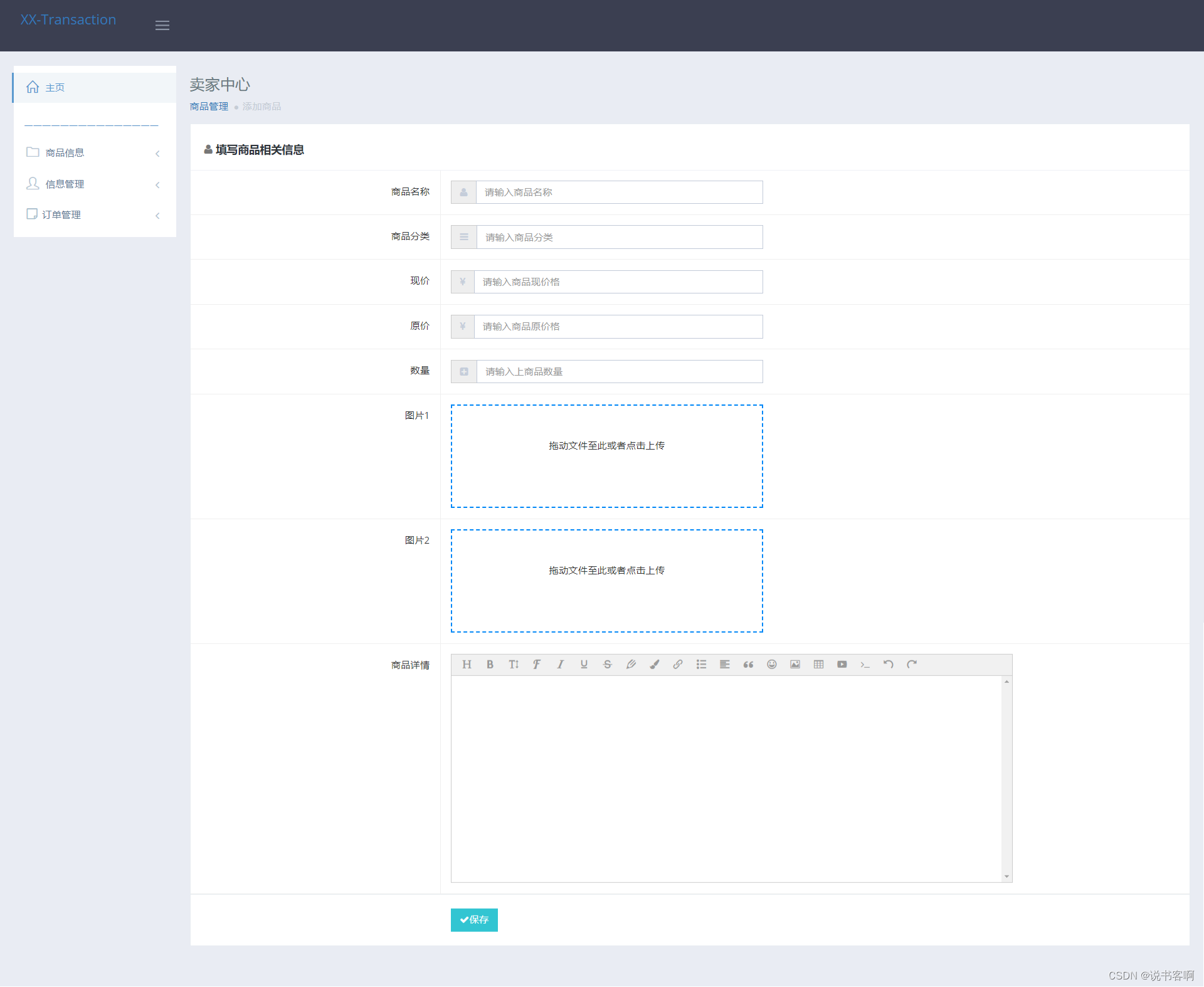Focus the 现价 price input field

618,282
